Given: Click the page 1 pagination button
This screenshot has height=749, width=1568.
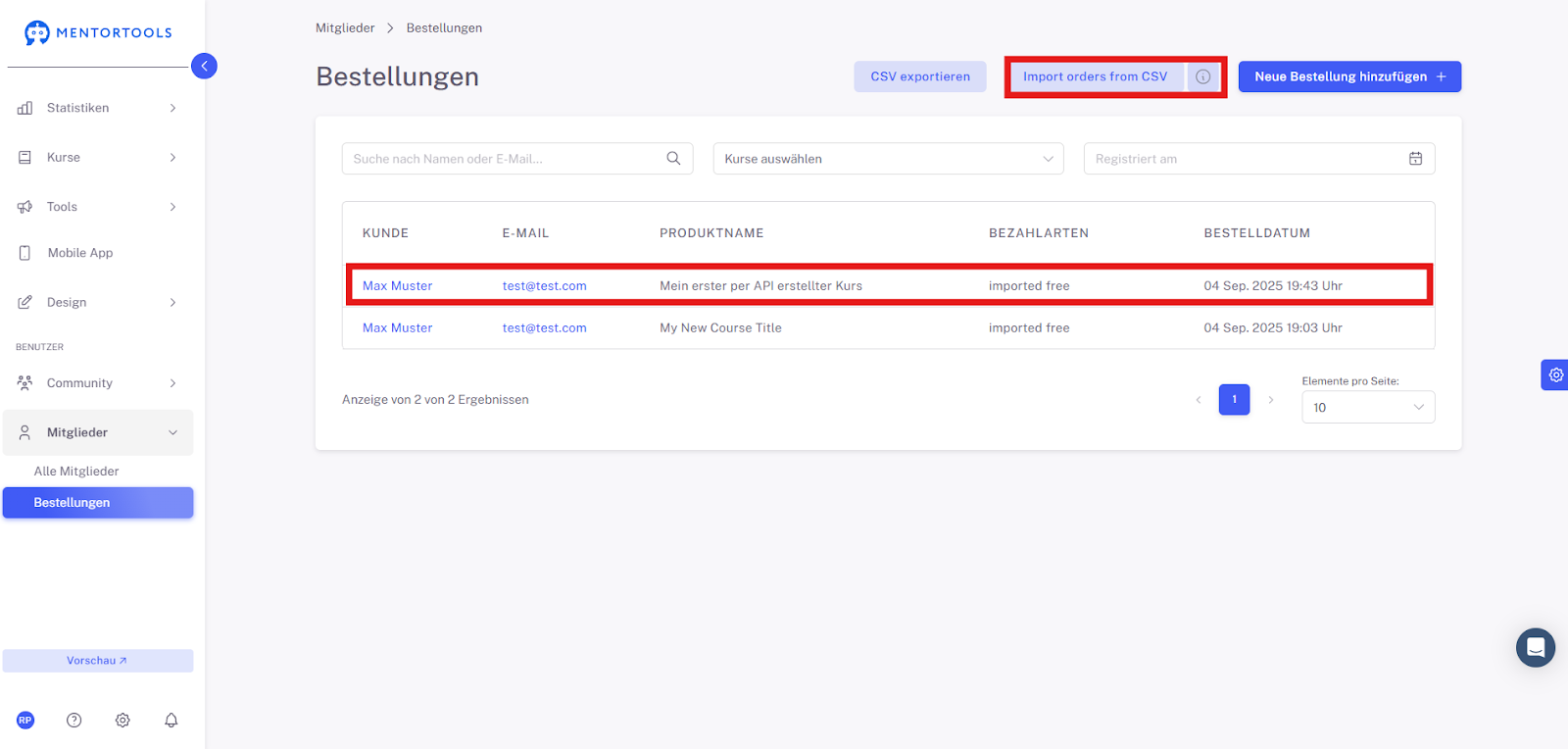Looking at the screenshot, I should click(1234, 399).
